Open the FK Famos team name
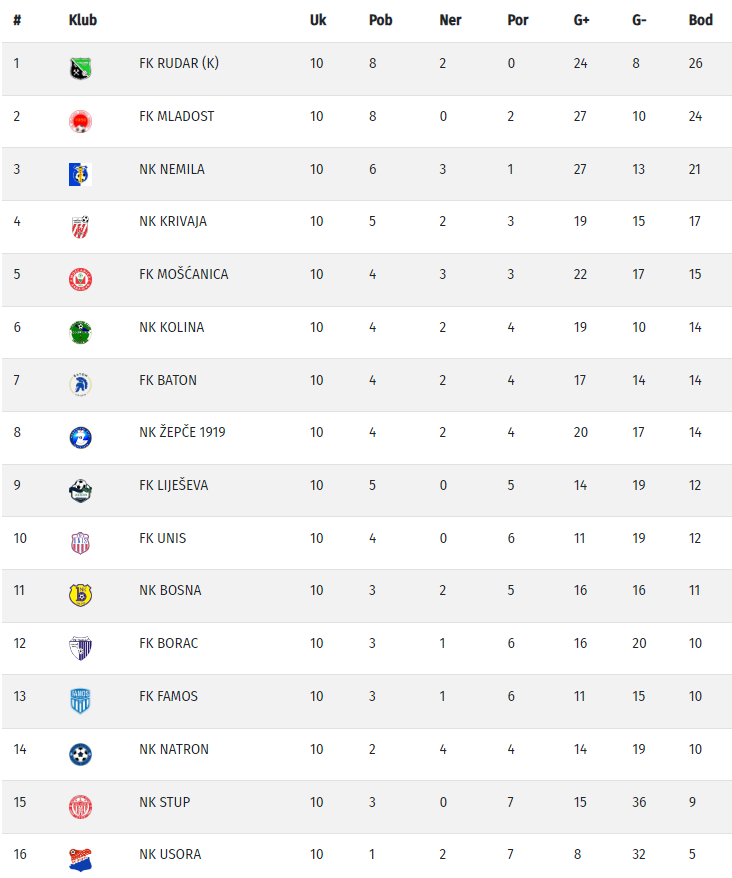Image resolution: width=732 pixels, height=878 pixels. [x=168, y=696]
